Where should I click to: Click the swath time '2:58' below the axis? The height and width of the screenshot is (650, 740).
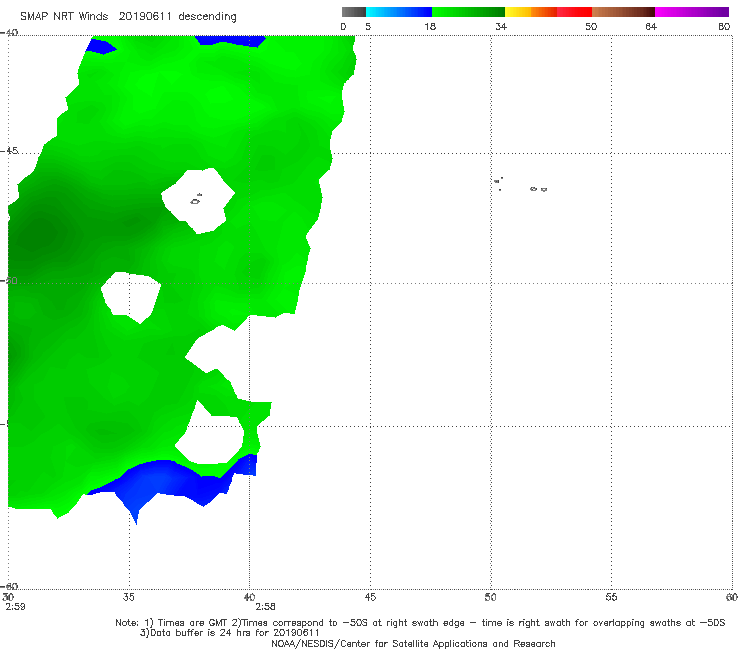click(265, 607)
